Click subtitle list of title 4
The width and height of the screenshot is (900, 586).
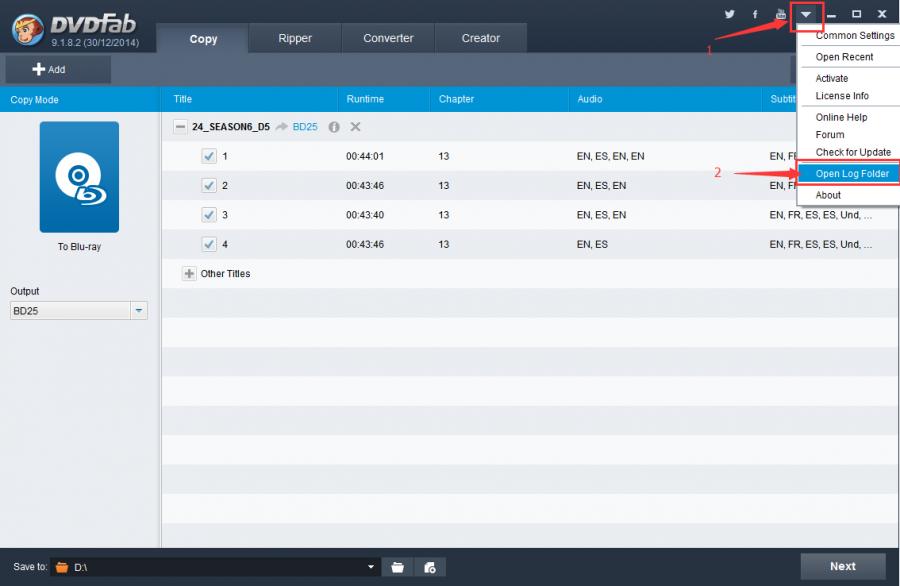tap(821, 244)
